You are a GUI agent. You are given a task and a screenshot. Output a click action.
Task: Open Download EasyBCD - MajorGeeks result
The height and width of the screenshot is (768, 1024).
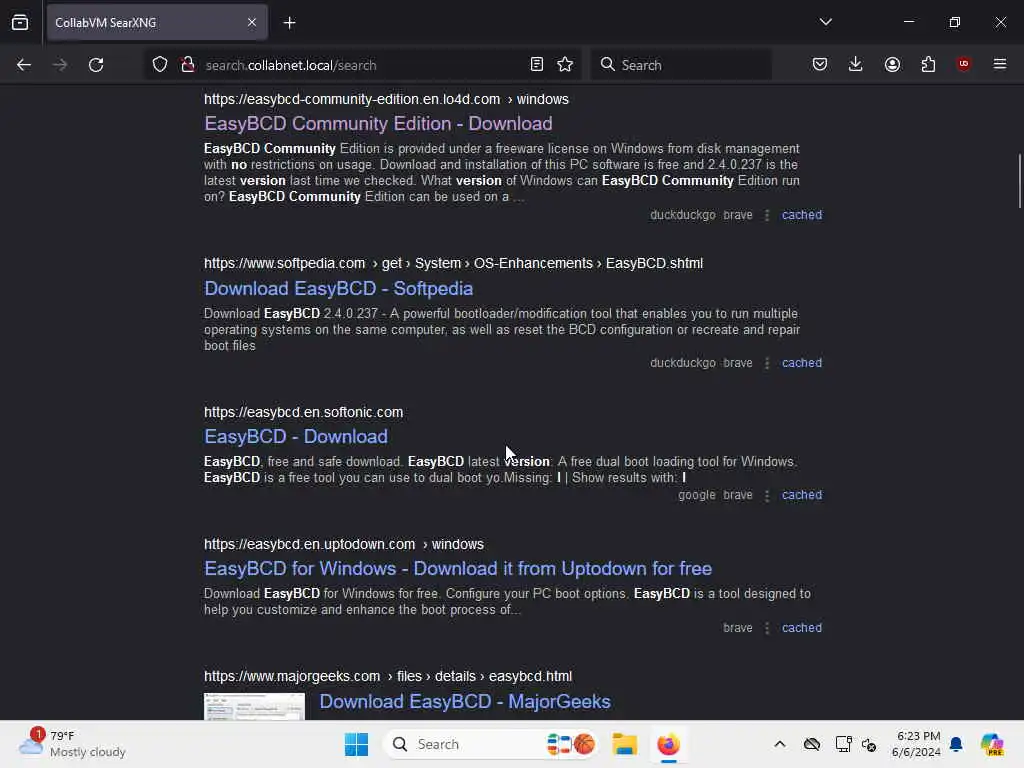click(x=465, y=701)
